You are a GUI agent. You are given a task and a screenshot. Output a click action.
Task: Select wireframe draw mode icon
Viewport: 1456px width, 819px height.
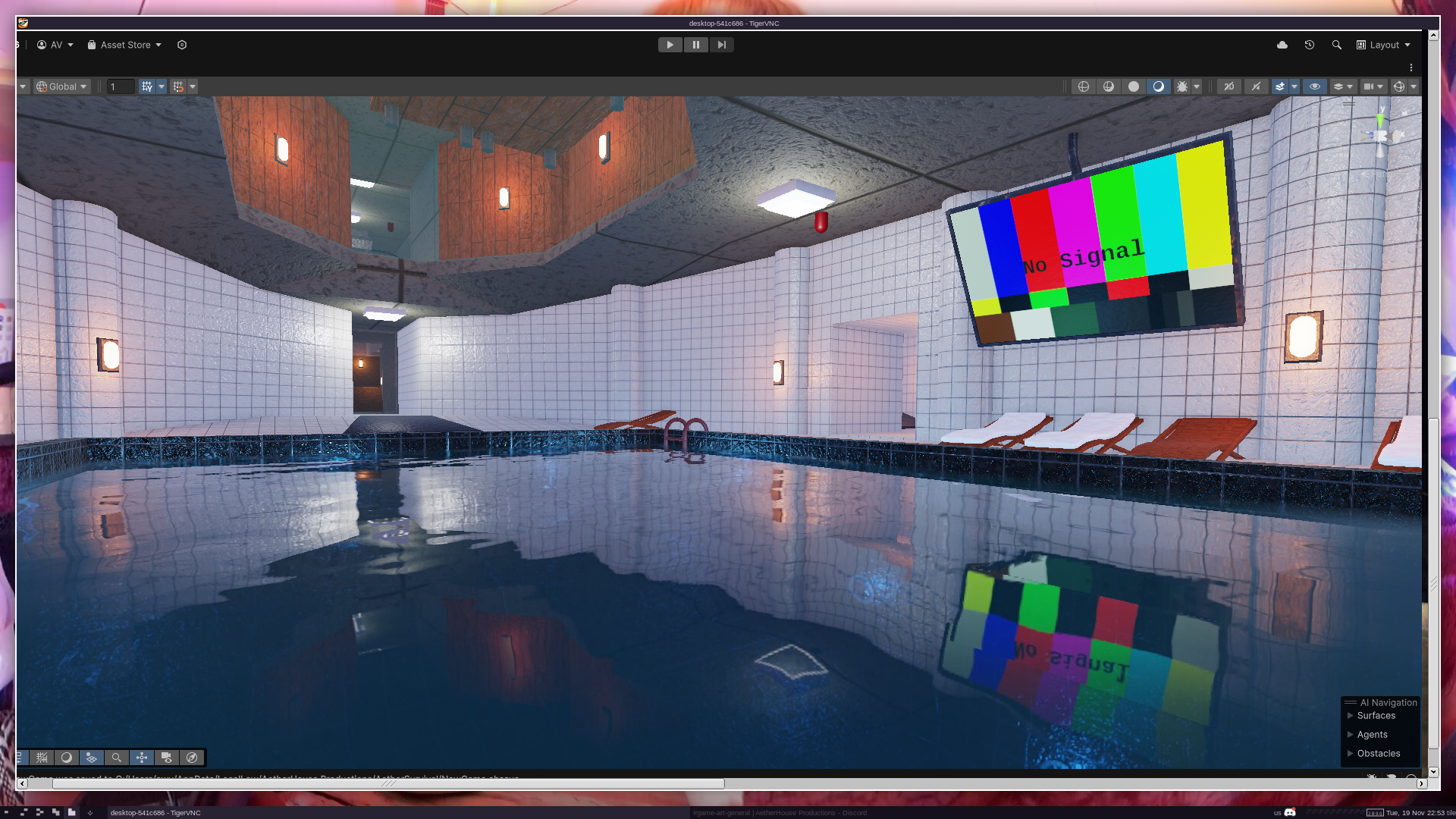1084,86
